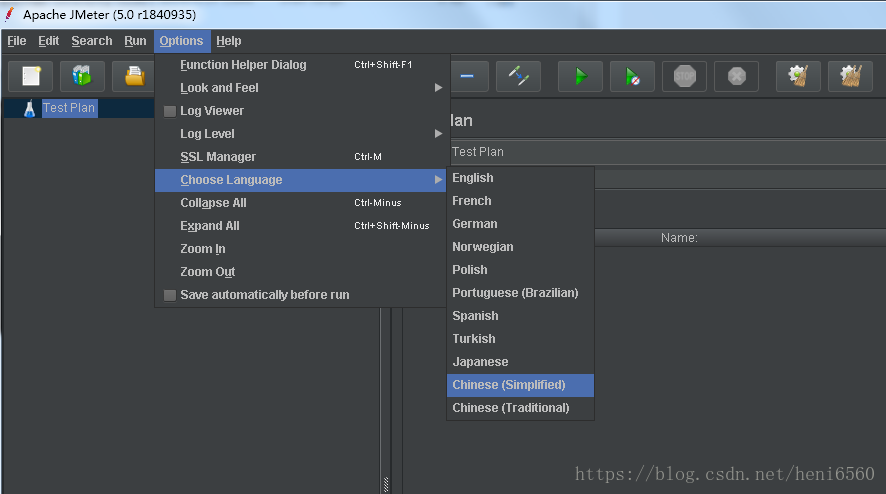Viewport: 886px width, 494px height.
Task: Open the Edit menu
Action: point(49,41)
